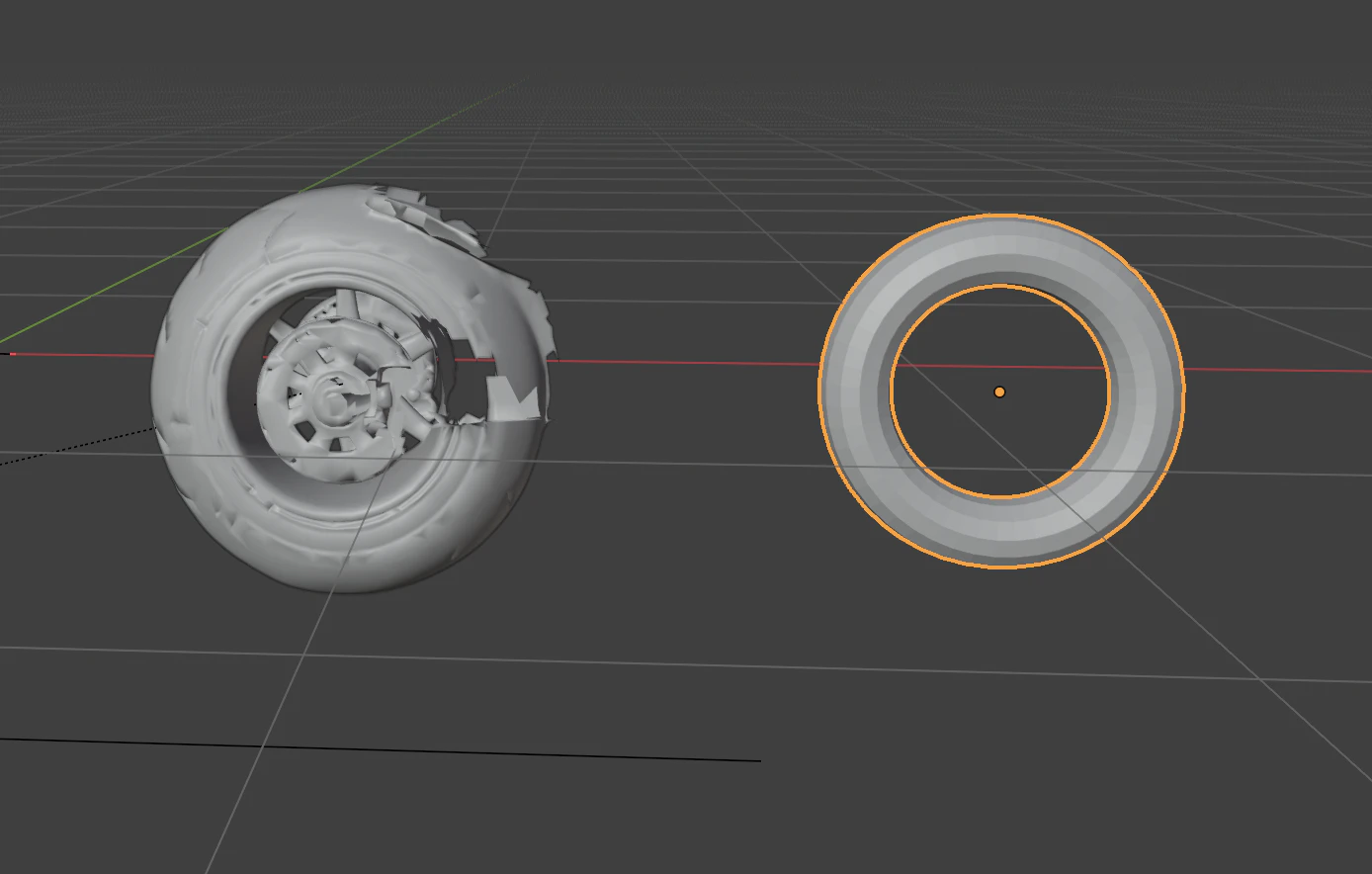Click the torus inner orange outline
Screen dimensions: 1372x874
tap(1000, 287)
